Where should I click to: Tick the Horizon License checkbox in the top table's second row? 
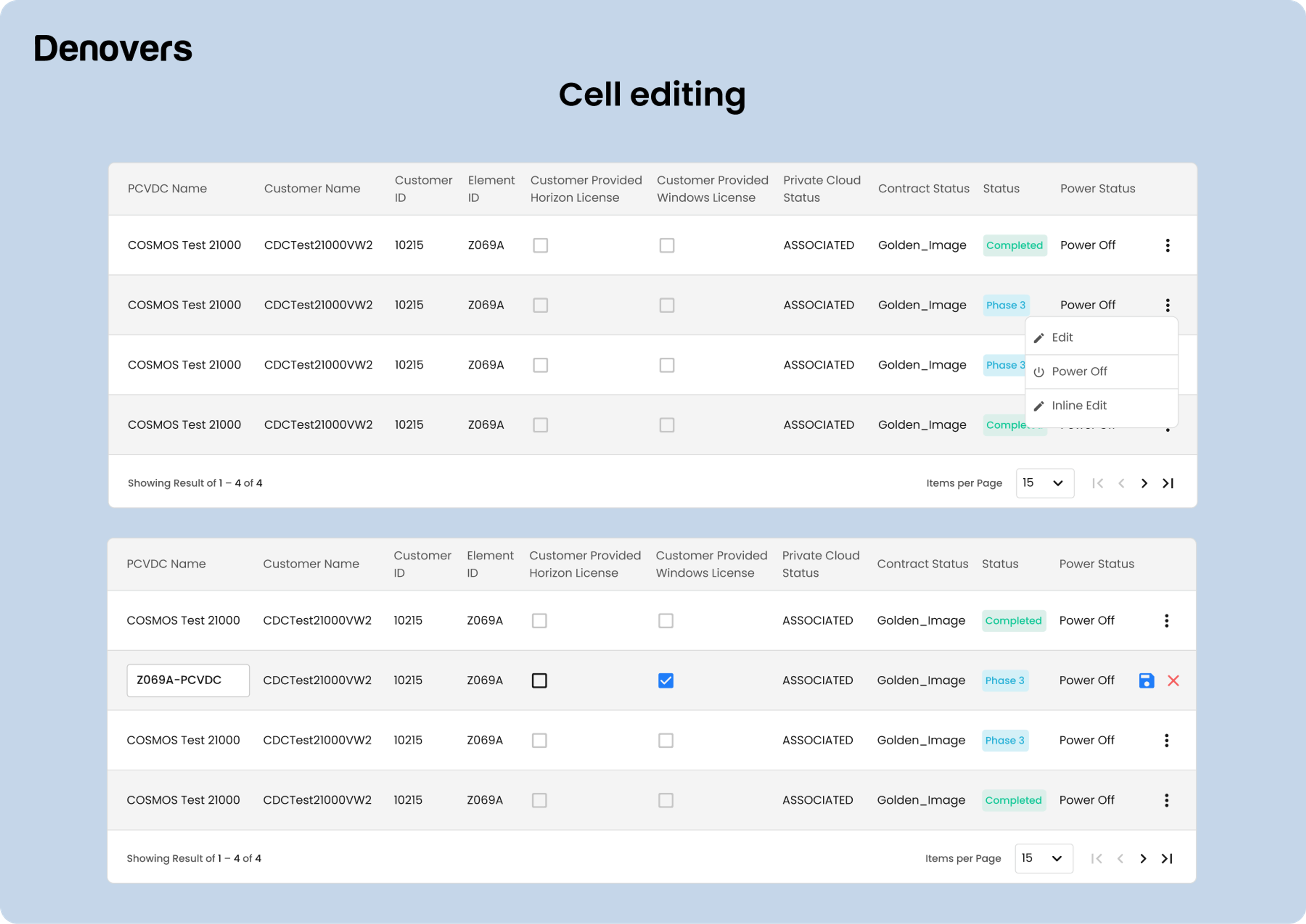pyautogui.click(x=540, y=305)
